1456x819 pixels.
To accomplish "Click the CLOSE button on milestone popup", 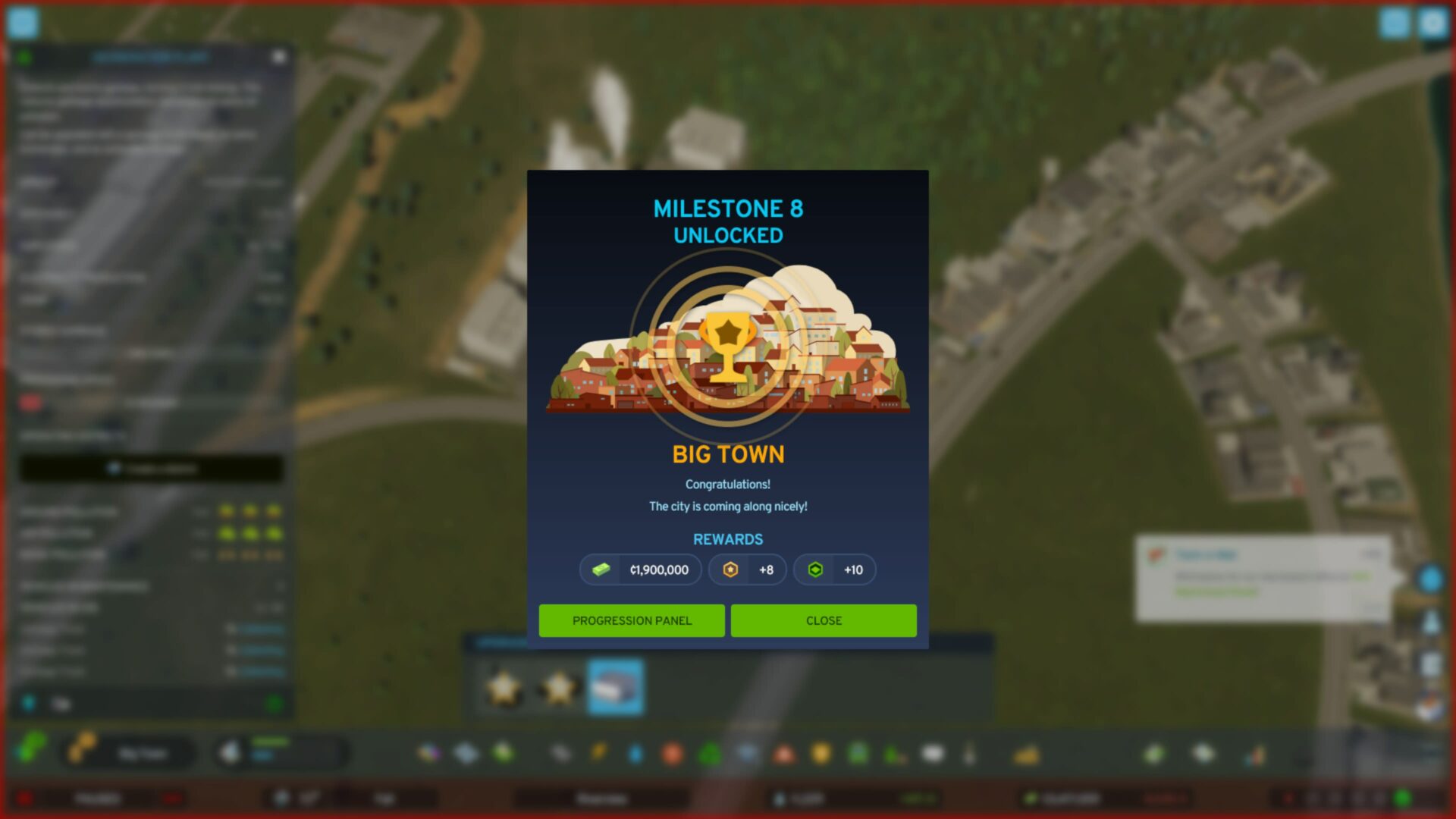I will [x=823, y=620].
